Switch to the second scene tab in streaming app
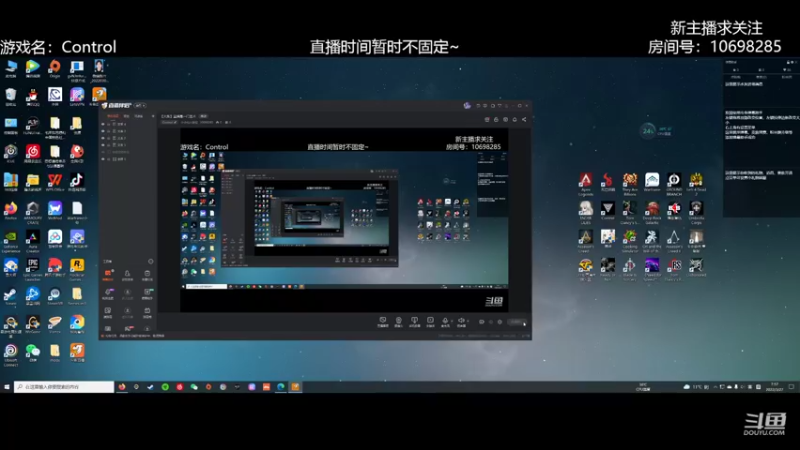The height and width of the screenshot is (450, 800). click(x=127, y=116)
